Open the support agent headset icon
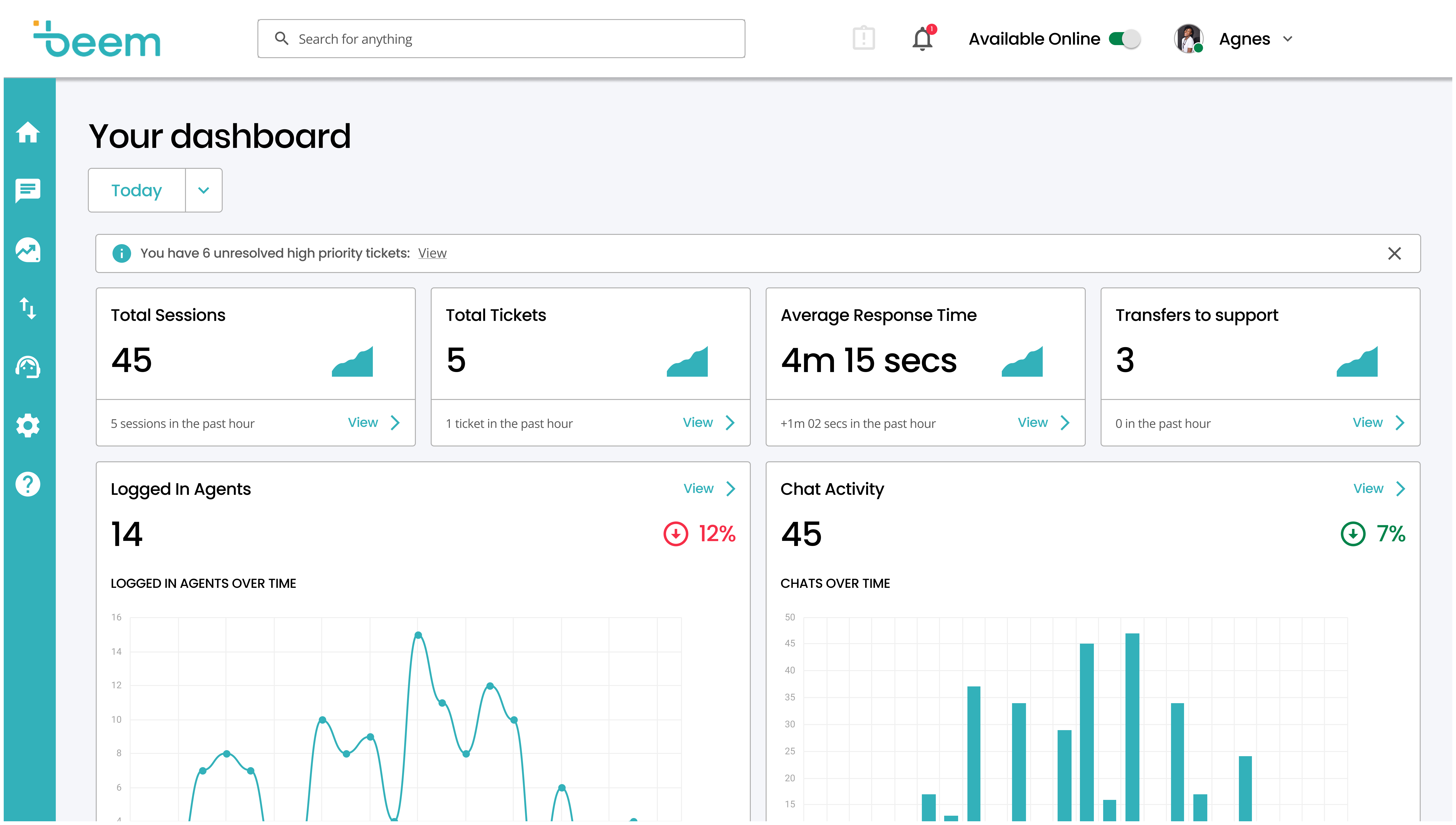 (28, 367)
